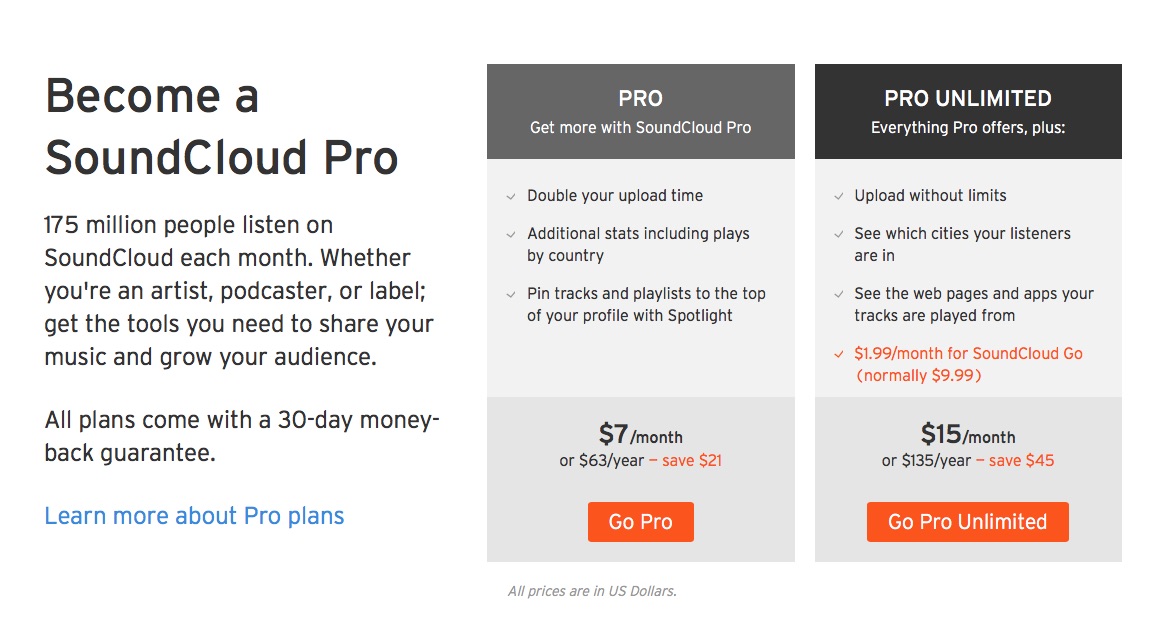1172x631 pixels.
Task: Click the checkmark beside "See the web pages" feature
Action: pos(839,295)
